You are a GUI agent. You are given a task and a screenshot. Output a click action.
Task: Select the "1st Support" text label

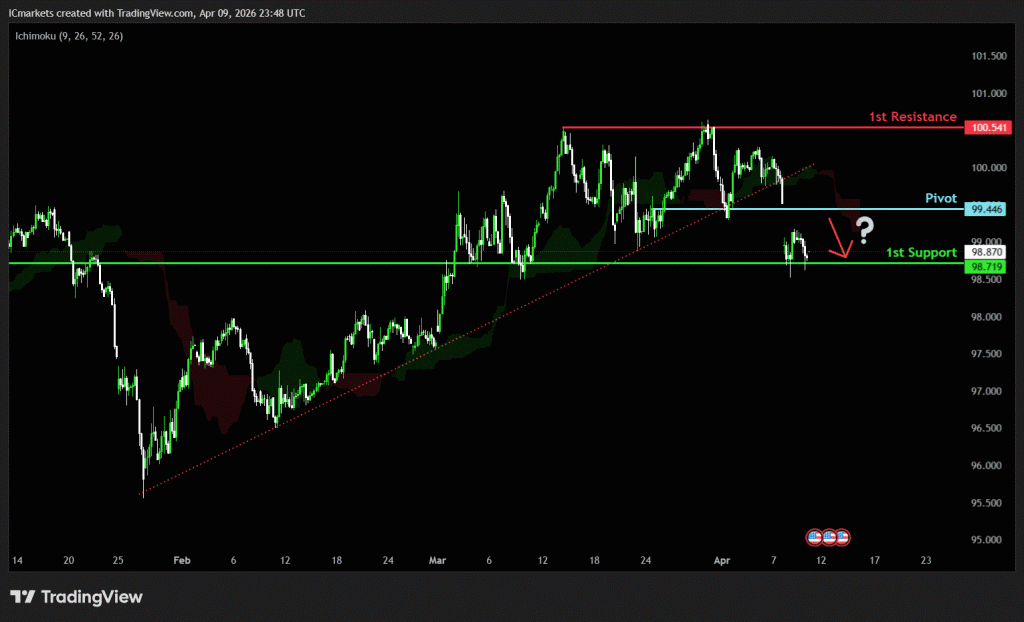coord(921,253)
